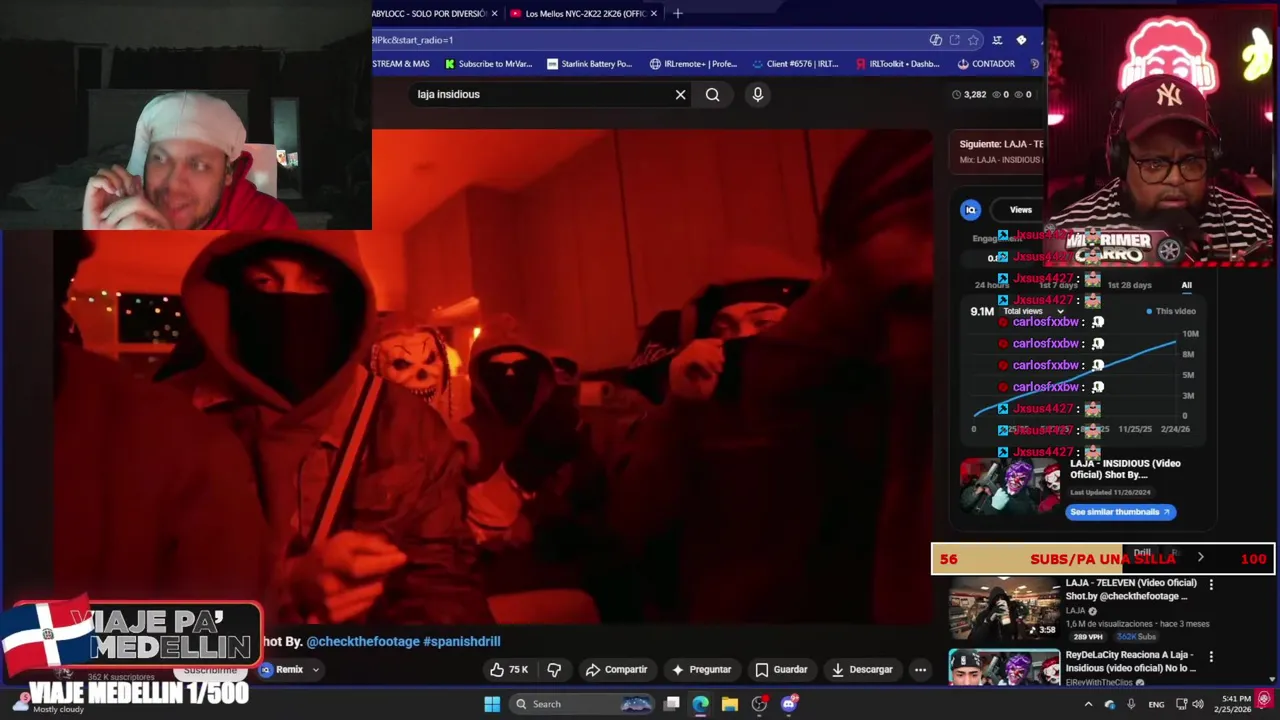Image resolution: width=1280 pixels, height=720 pixels.
Task: Open Subscribe to MrVar bookmark
Action: pyautogui.click(x=488, y=64)
